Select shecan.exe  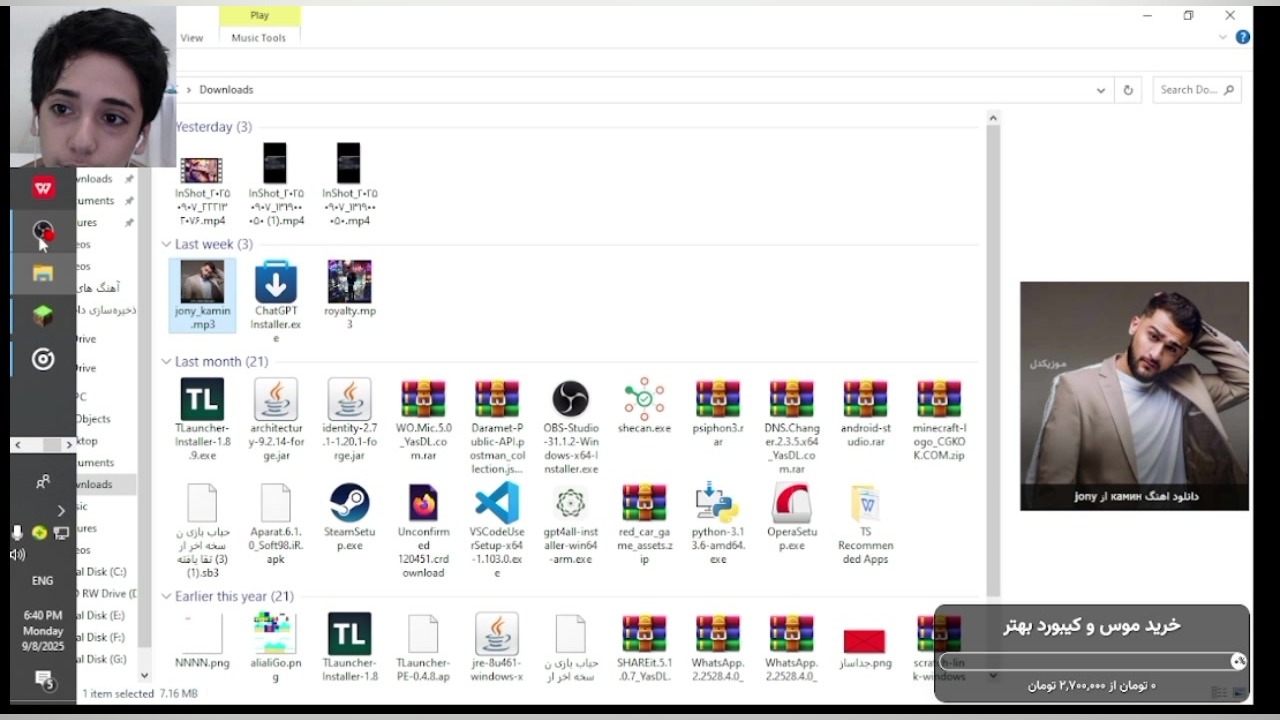[644, 407]
